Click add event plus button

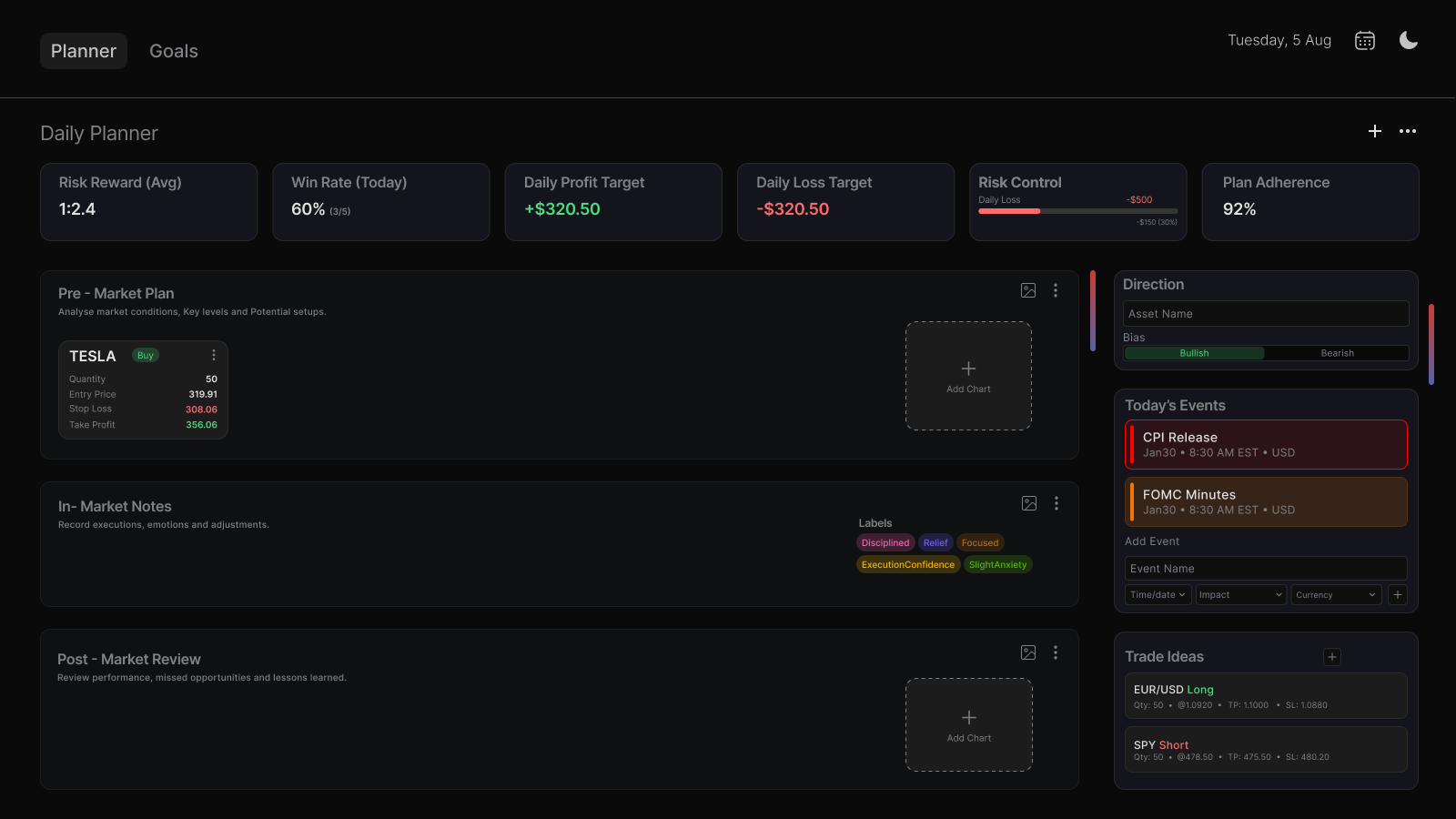[1397, 595]
